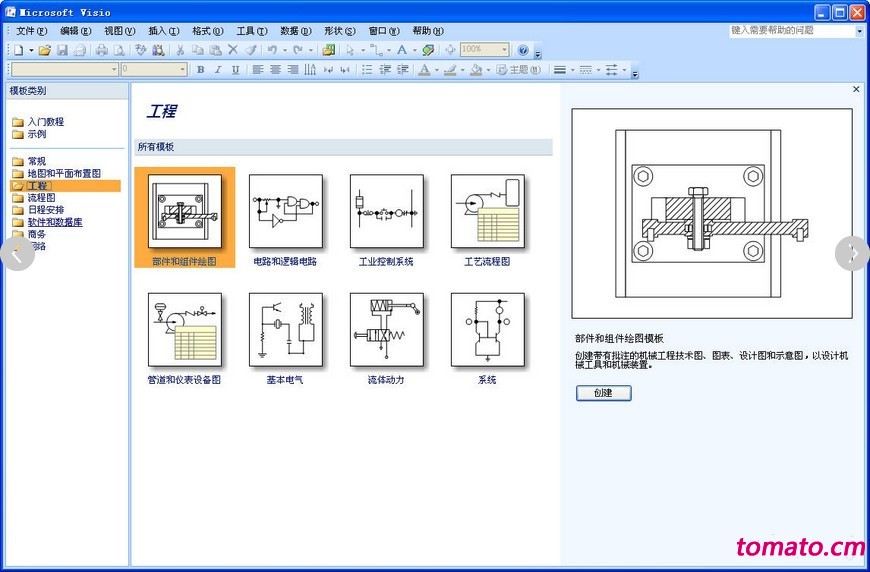Click the Help question mark icon
Image resolution: width=870 pixels, height=572 pixels.
[x=523, y=50]
